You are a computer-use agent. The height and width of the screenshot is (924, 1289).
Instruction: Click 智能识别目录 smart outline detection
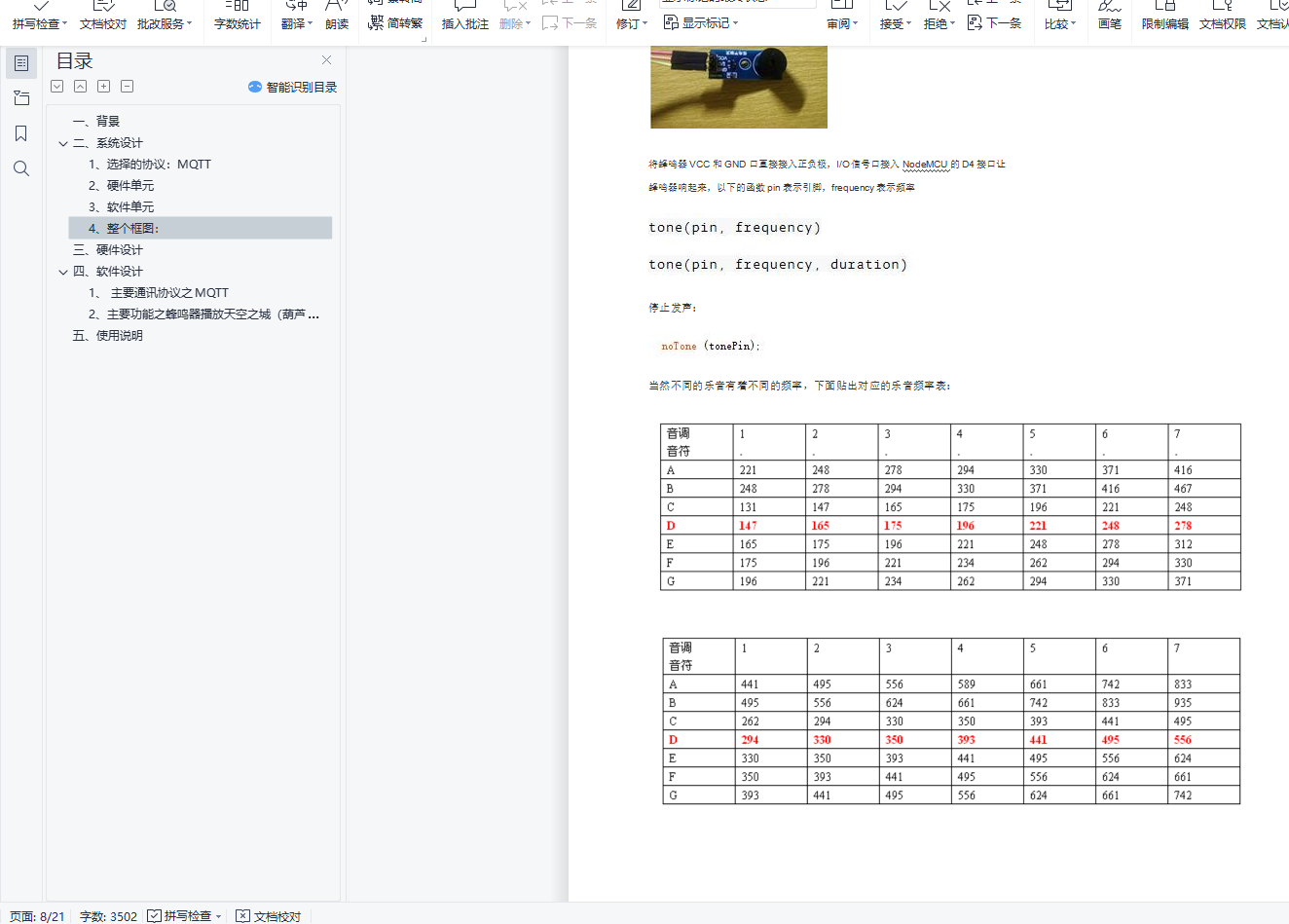tap(293, 87)
